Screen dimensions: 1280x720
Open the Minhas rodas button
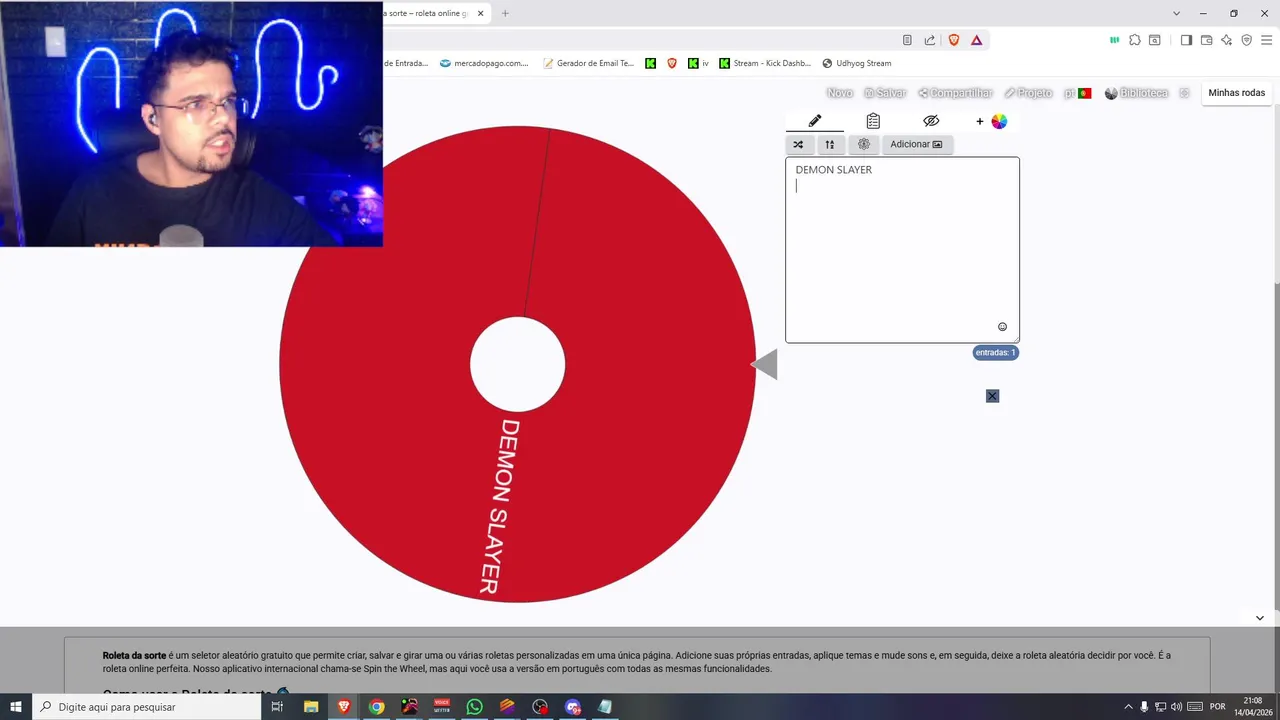coord(1236,93)
